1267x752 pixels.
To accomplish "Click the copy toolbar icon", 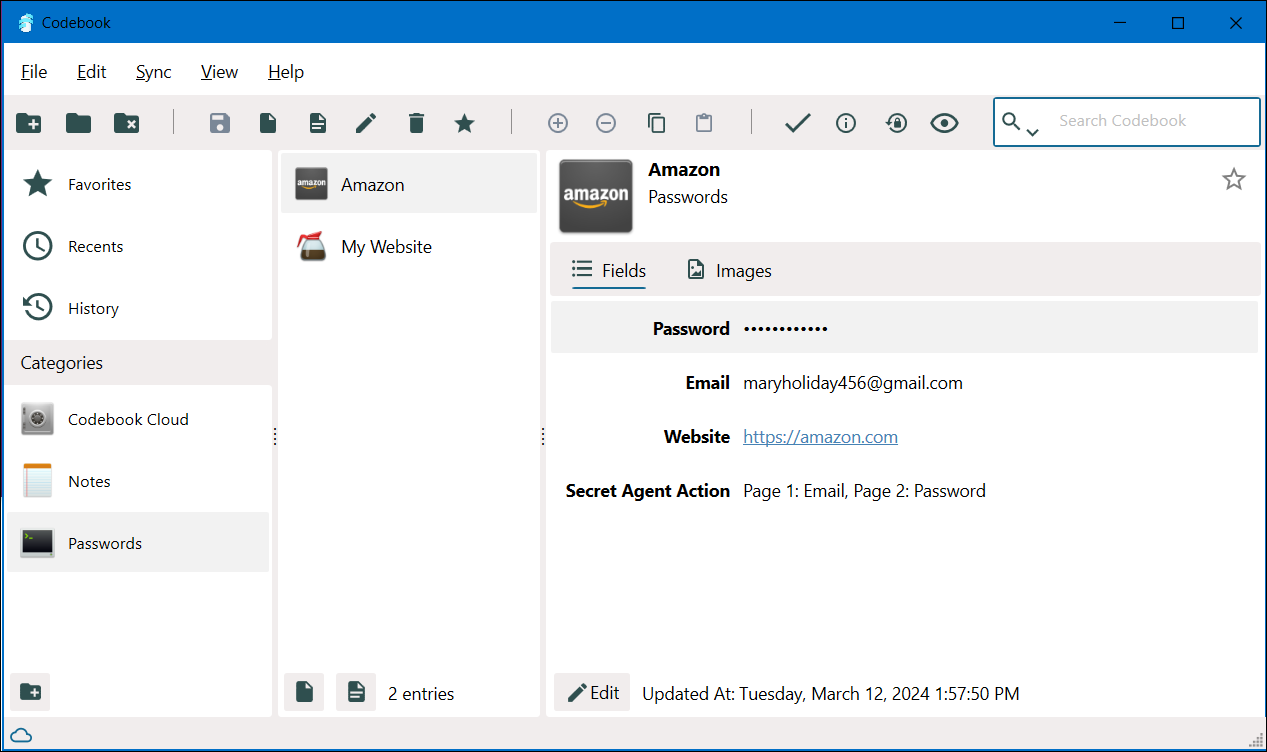I will (656, 123).
